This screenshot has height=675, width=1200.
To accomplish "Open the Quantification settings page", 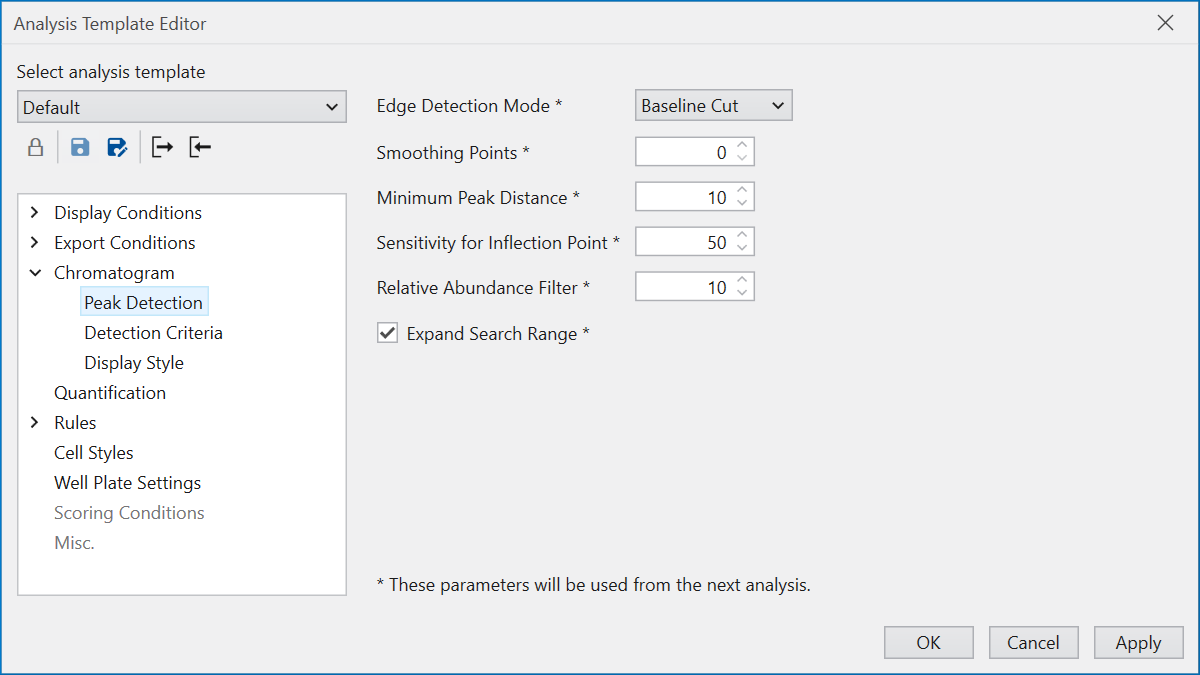I will pos(110,393).
